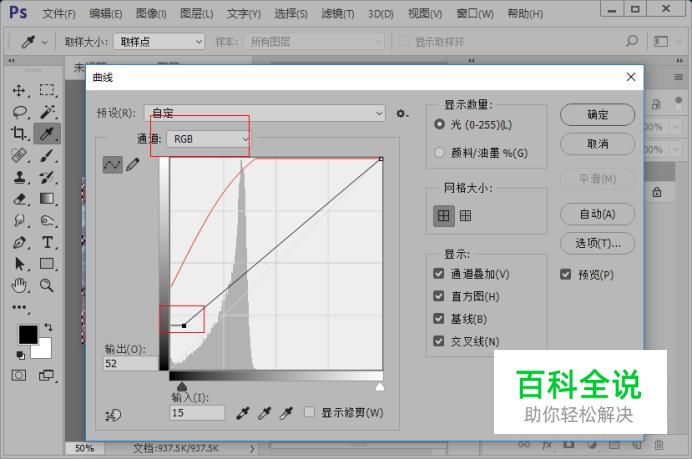Open the Filter menu
Screen dimensions: 692x459
(x=338, y=14)
